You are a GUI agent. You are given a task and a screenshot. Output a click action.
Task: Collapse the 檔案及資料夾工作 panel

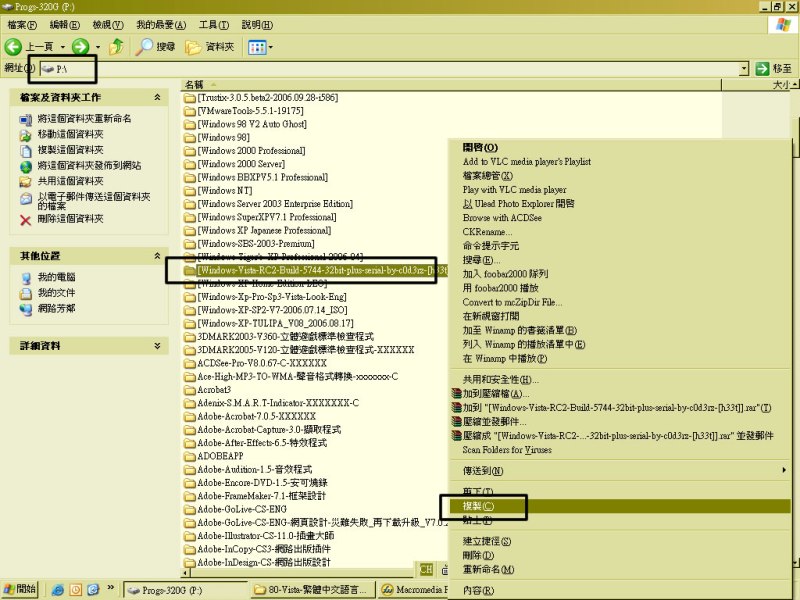(157, 97)
